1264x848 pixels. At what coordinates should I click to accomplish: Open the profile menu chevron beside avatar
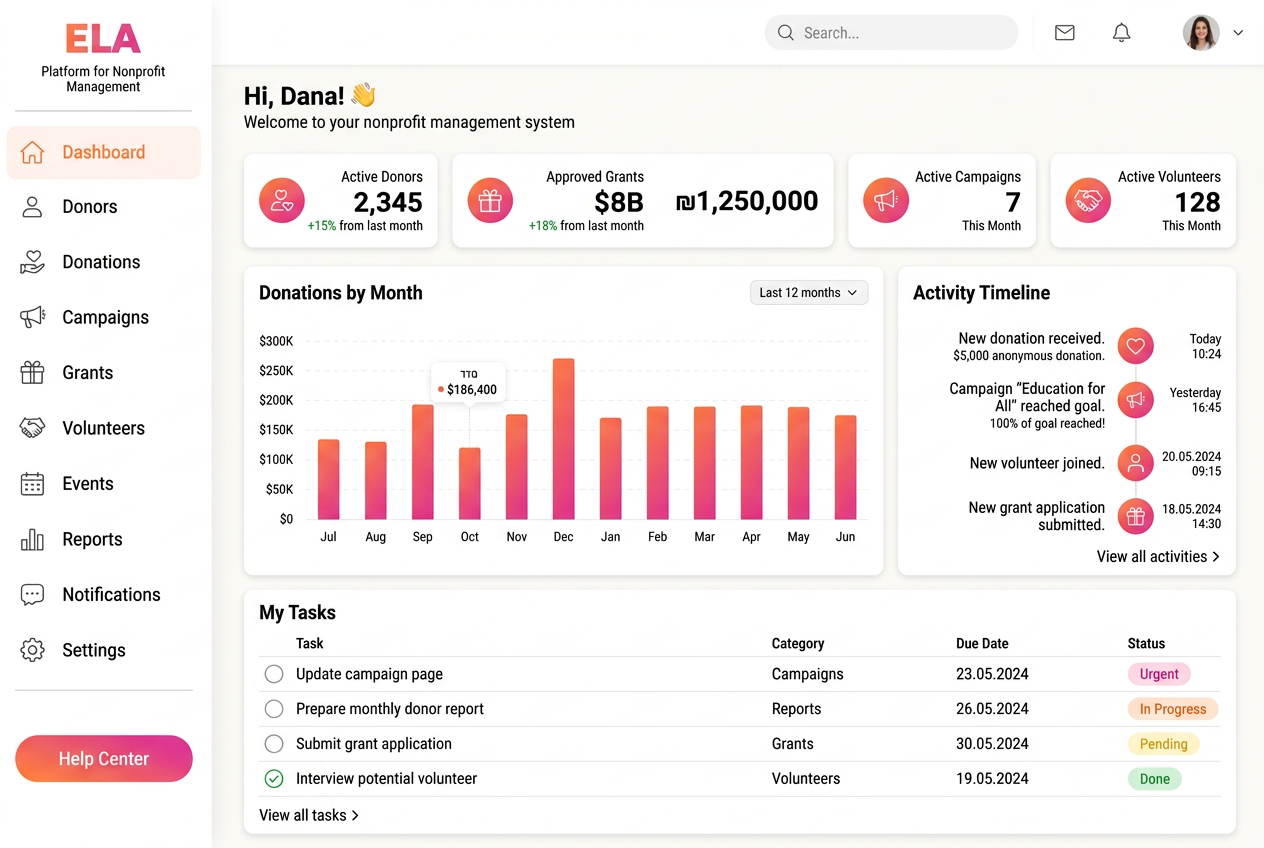[1238, 33]
